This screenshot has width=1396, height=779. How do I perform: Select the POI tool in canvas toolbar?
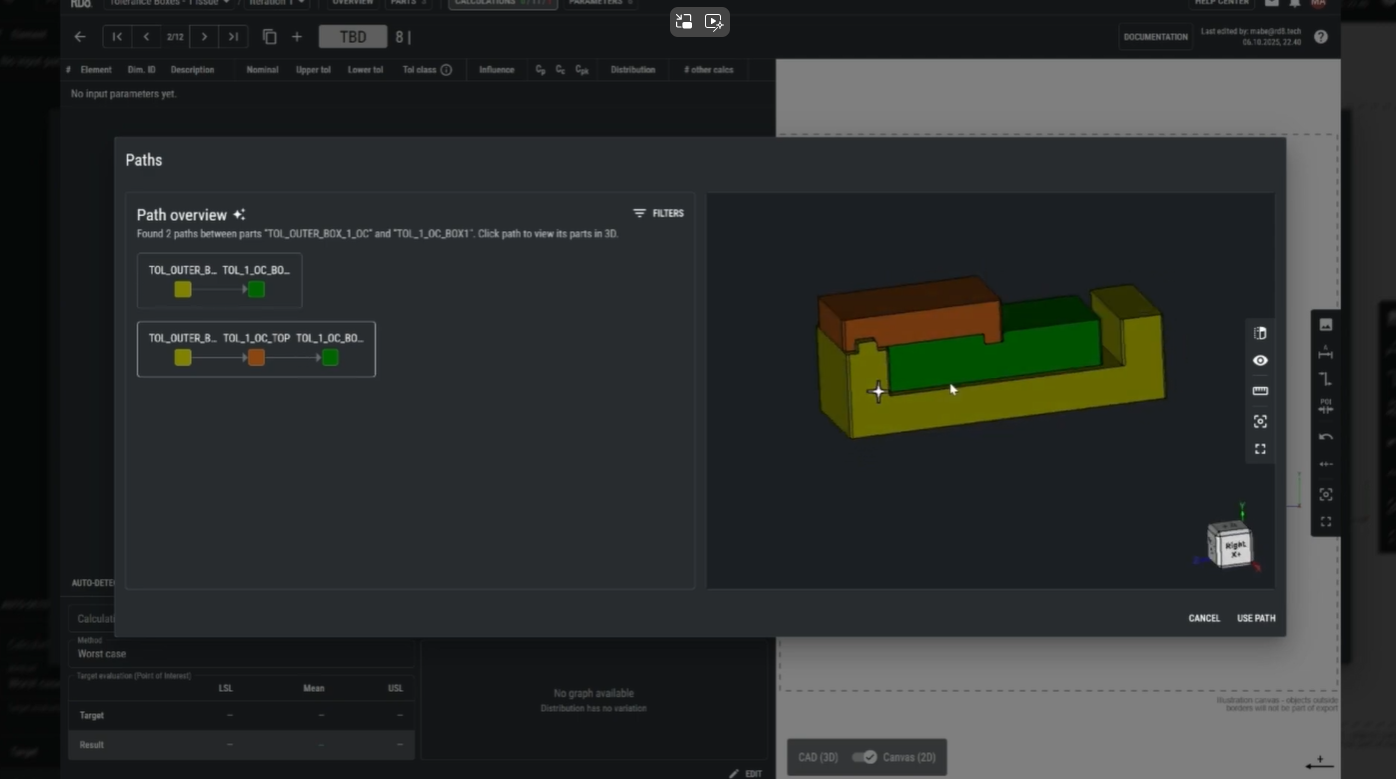pyautogui.click(x=1326, y=406)
